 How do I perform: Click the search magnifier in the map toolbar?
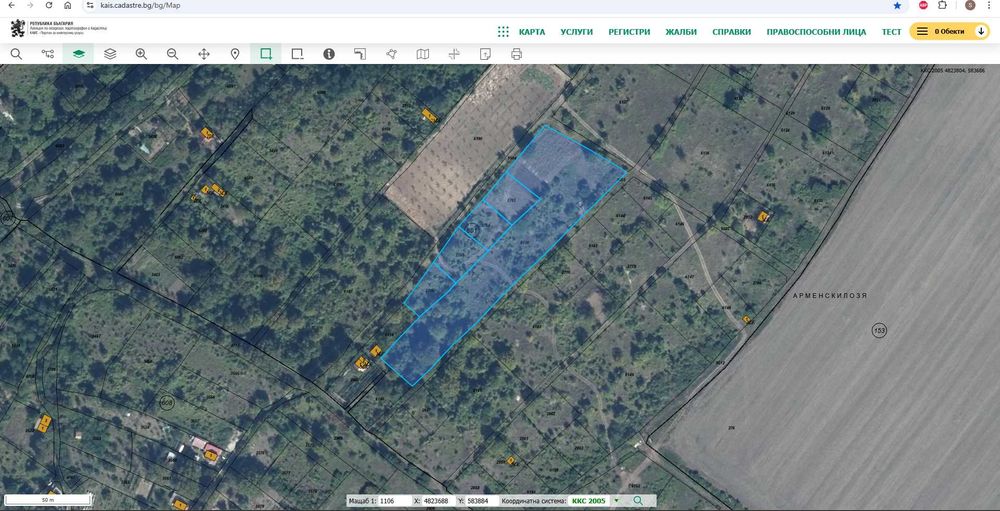tap(16, 54)
